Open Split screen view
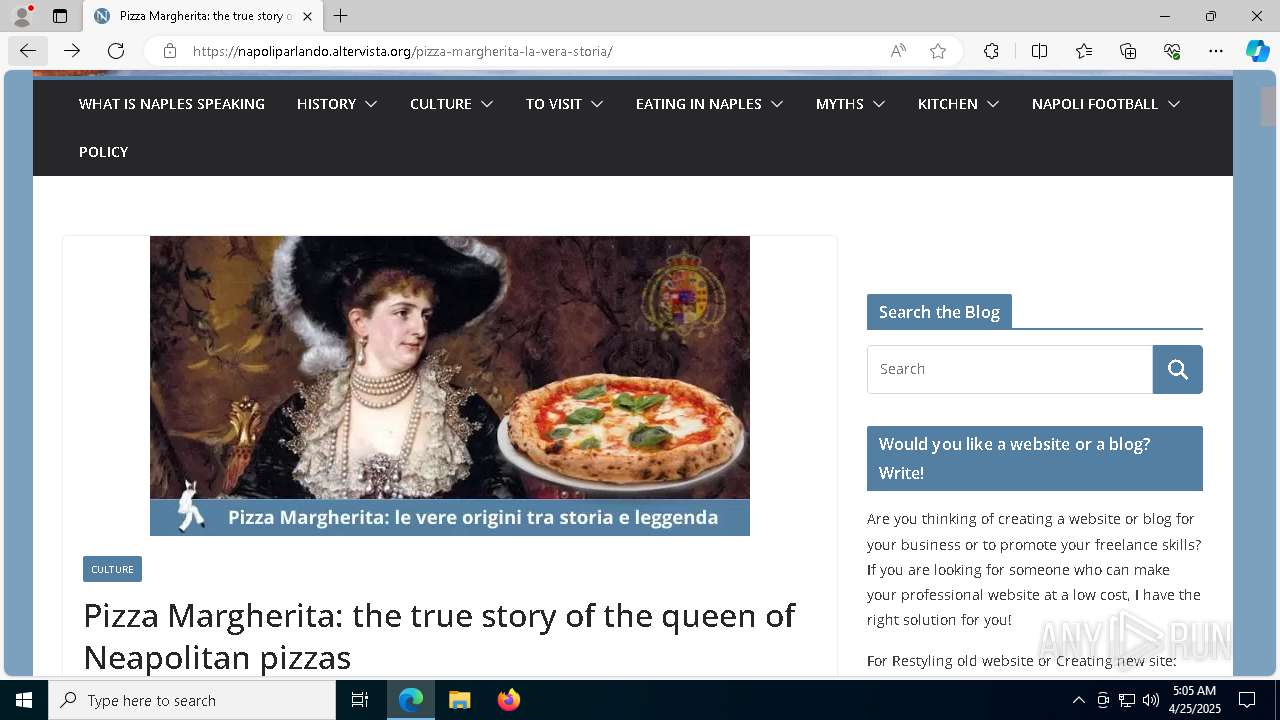This screenshot has width=1280, height=720. pyautogui.click(x=1039, y=51)
